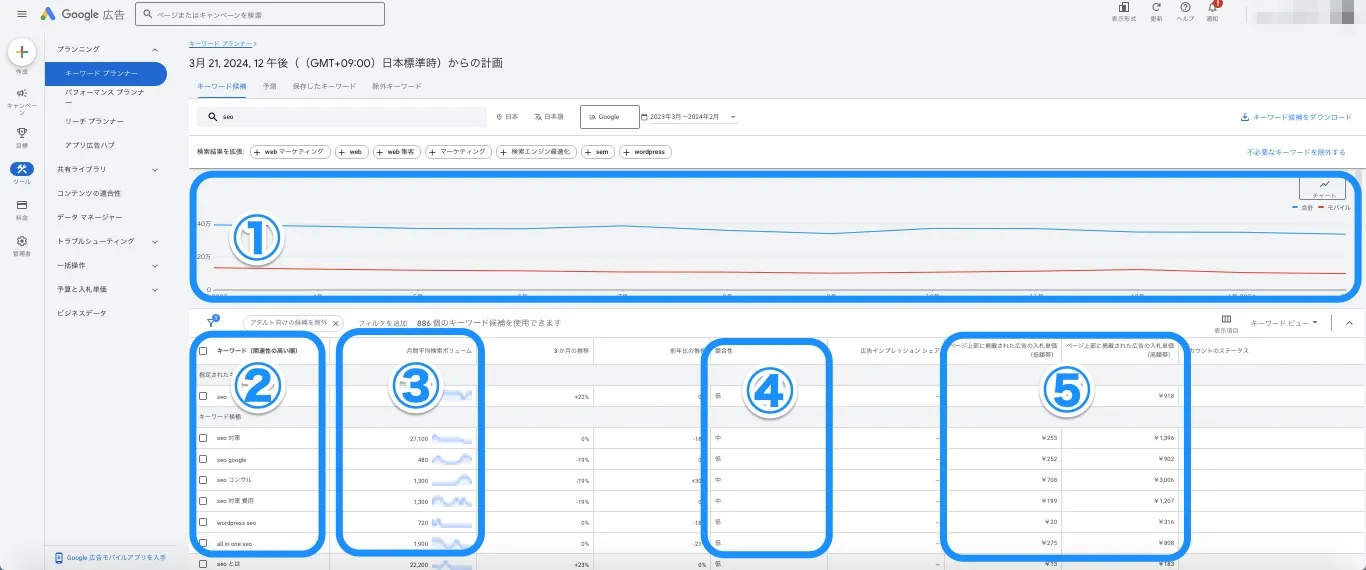This screenshot has width=1366, height=570.
Task: Expand the 共有ライブラリ section
Action: 155,169
